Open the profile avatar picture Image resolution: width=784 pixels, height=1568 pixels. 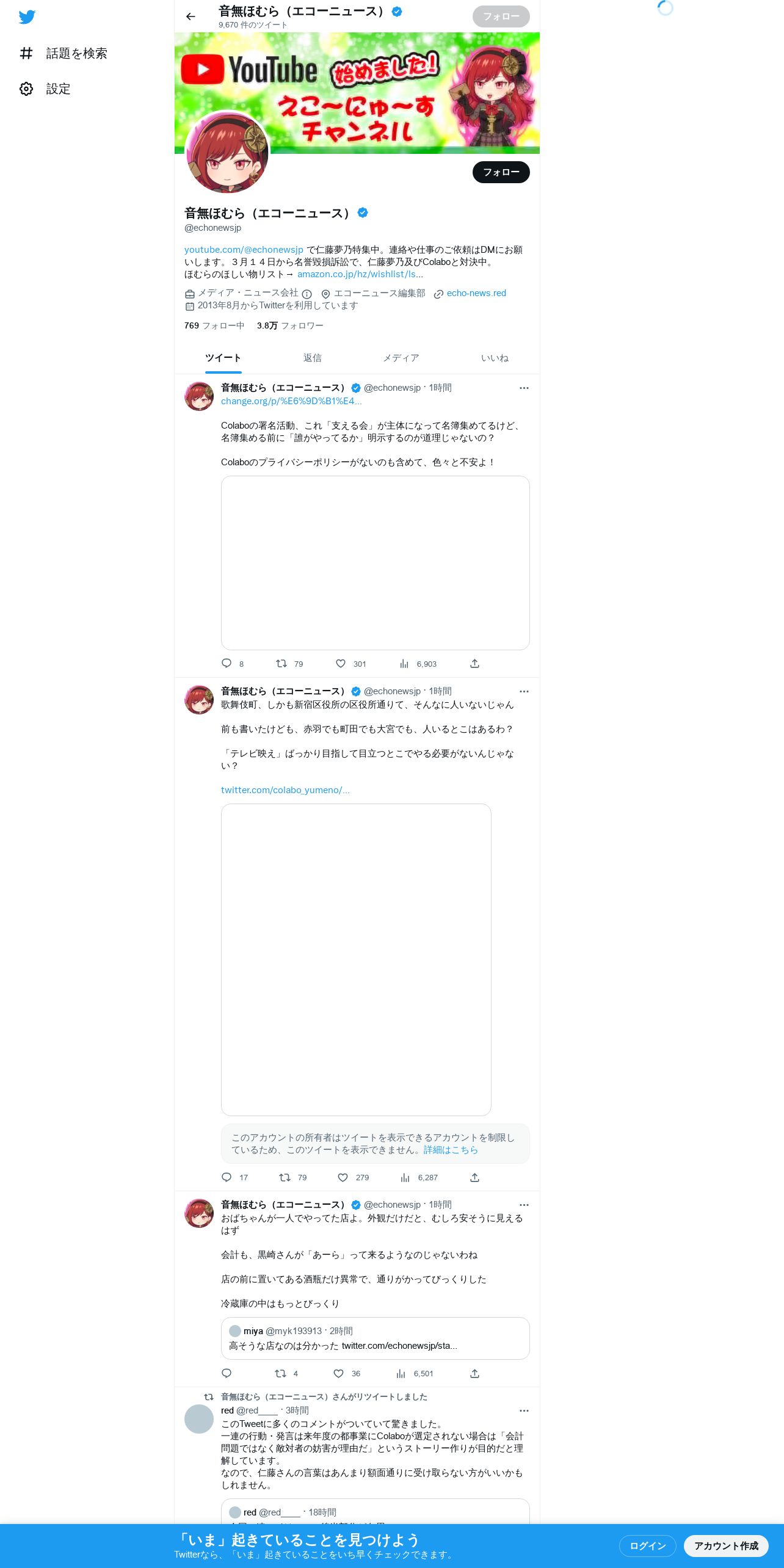coord(227,153)
